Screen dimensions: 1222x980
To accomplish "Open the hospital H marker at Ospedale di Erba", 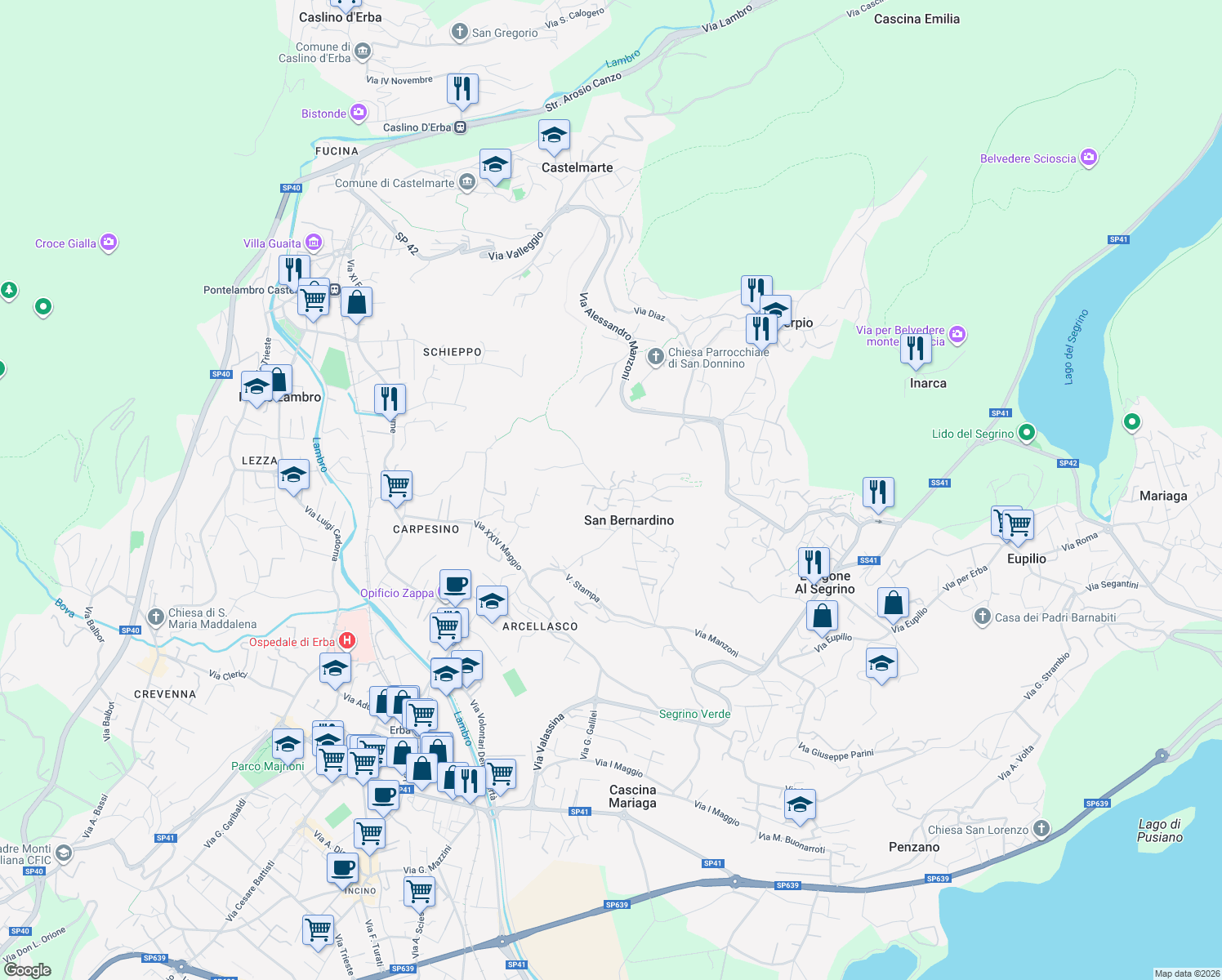I will click(346, 640).
